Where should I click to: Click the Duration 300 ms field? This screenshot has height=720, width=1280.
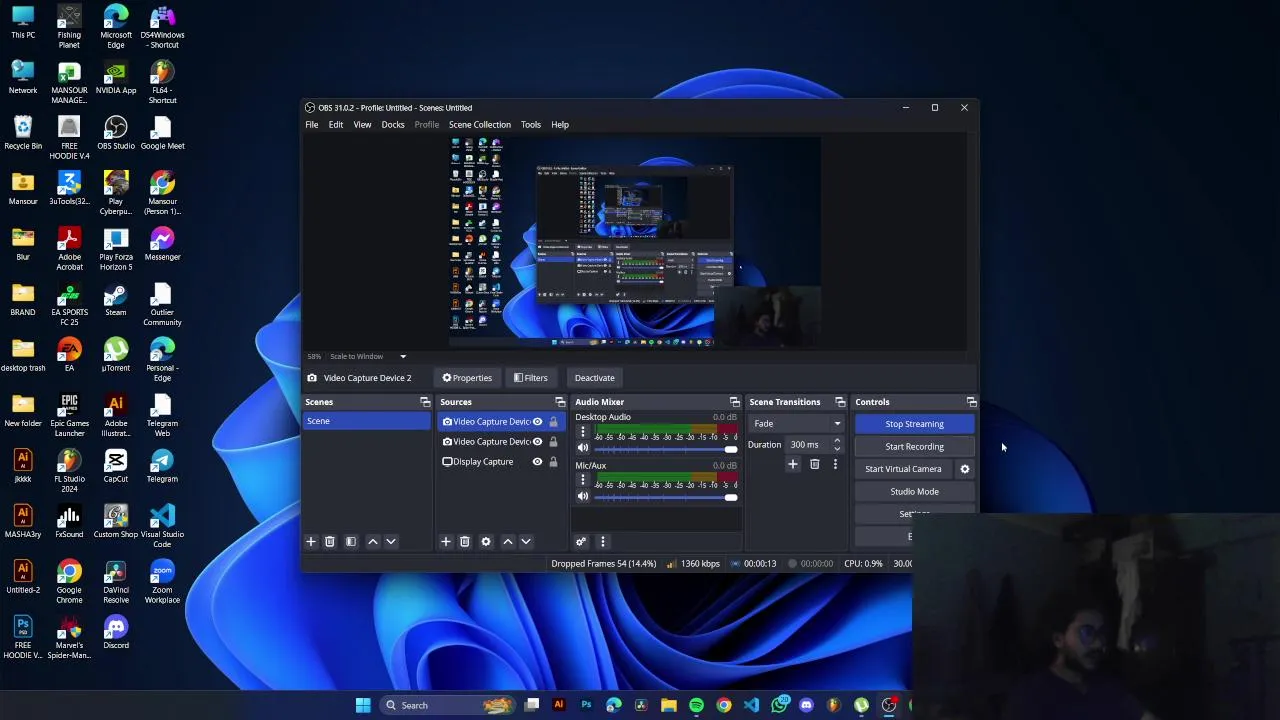(809, 445)
